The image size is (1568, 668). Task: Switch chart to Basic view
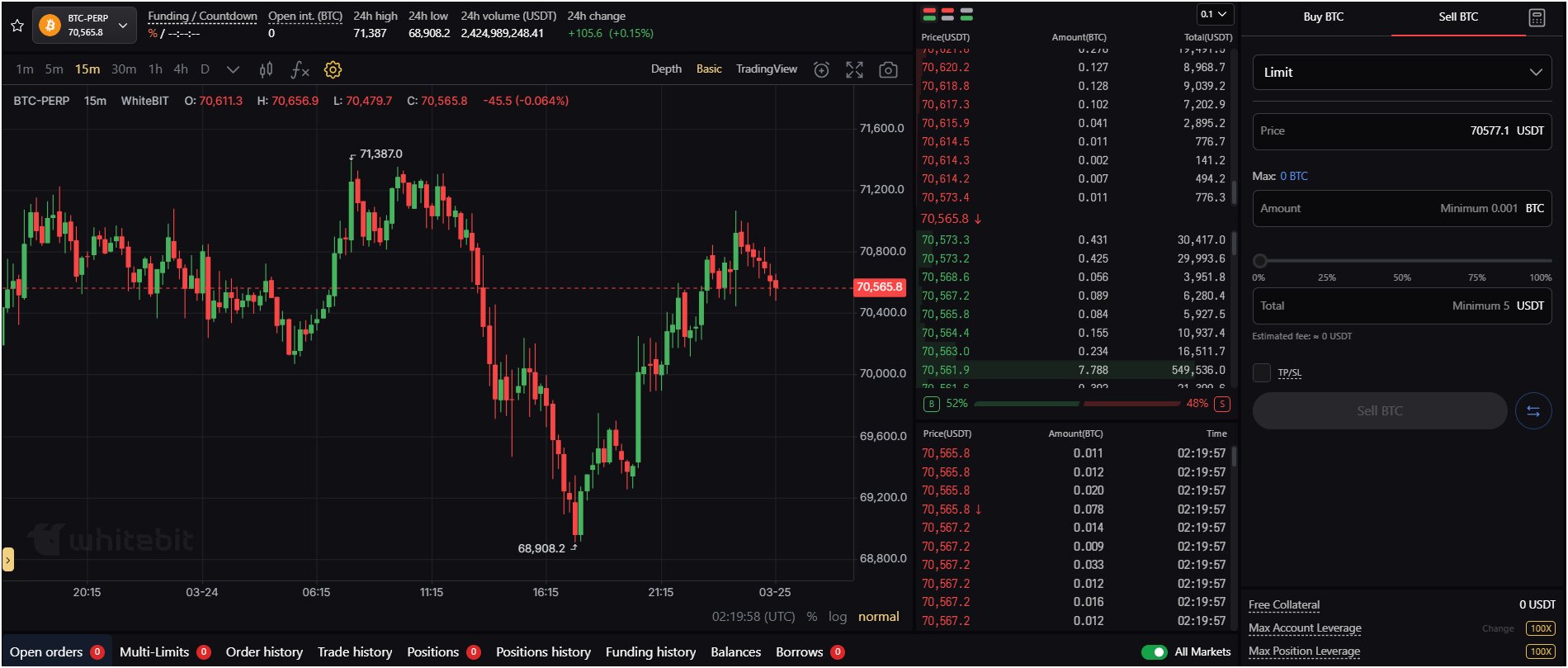pos(709,69)
